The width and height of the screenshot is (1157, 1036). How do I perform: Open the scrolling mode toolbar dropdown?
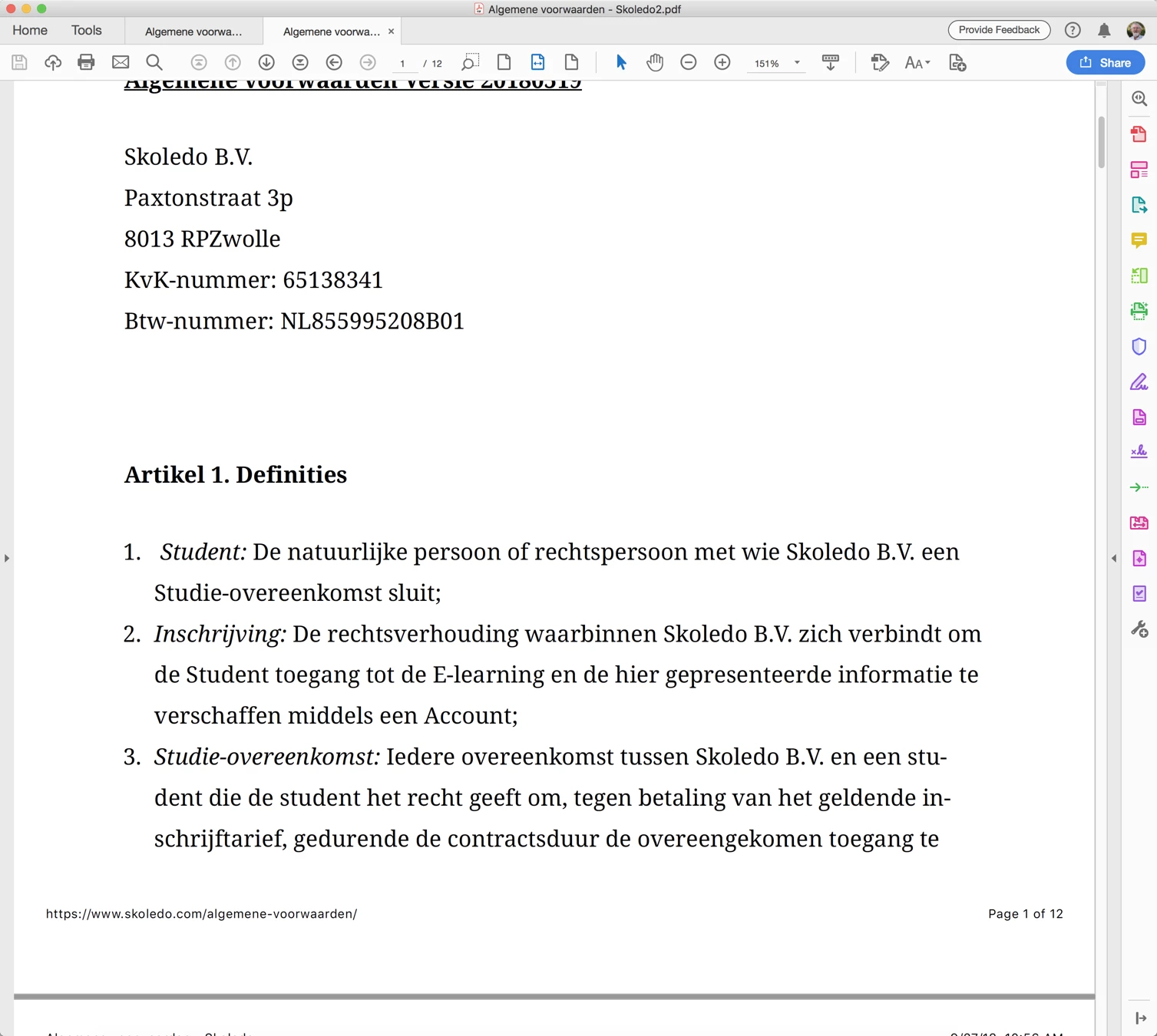pyautogui.click(x=831, y=62)
